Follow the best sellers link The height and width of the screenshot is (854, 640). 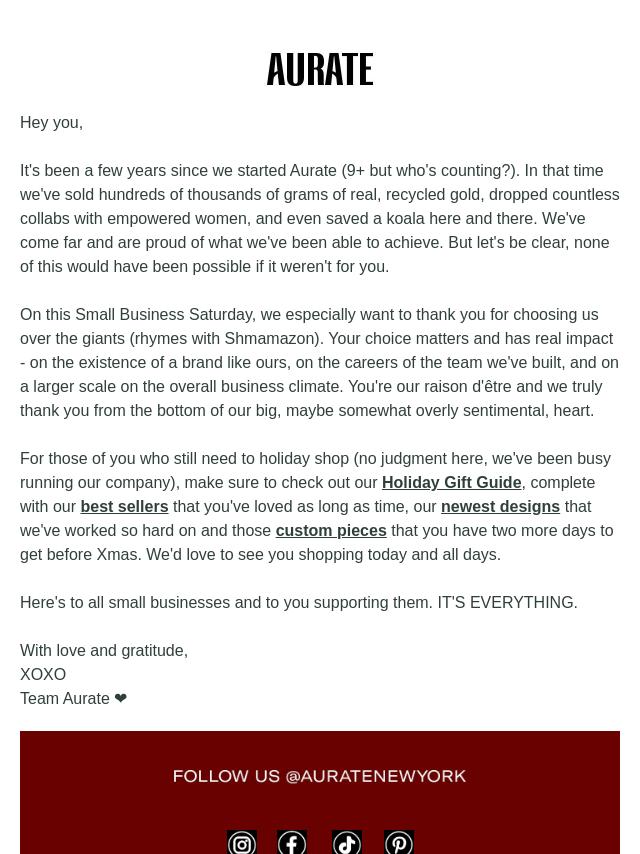[x=124, y=507]
